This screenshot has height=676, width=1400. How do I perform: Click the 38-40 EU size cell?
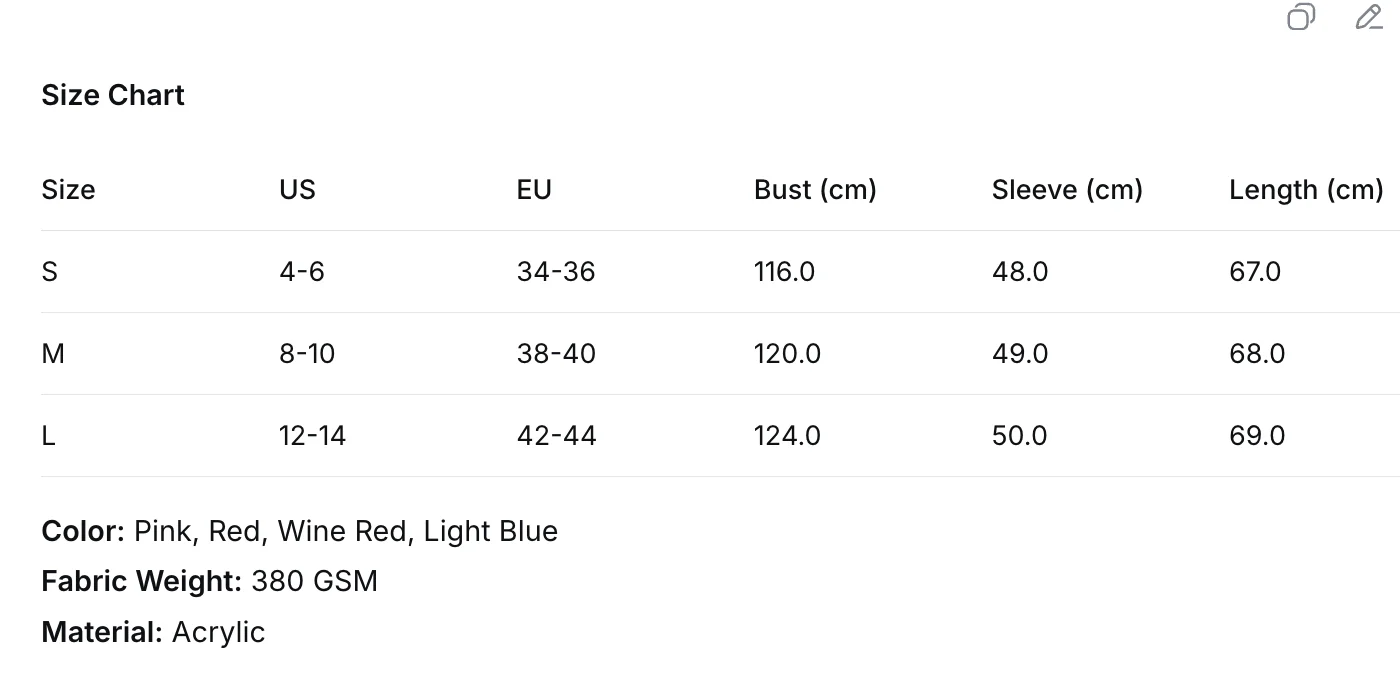pyautogui.click(x=556, y=354)
